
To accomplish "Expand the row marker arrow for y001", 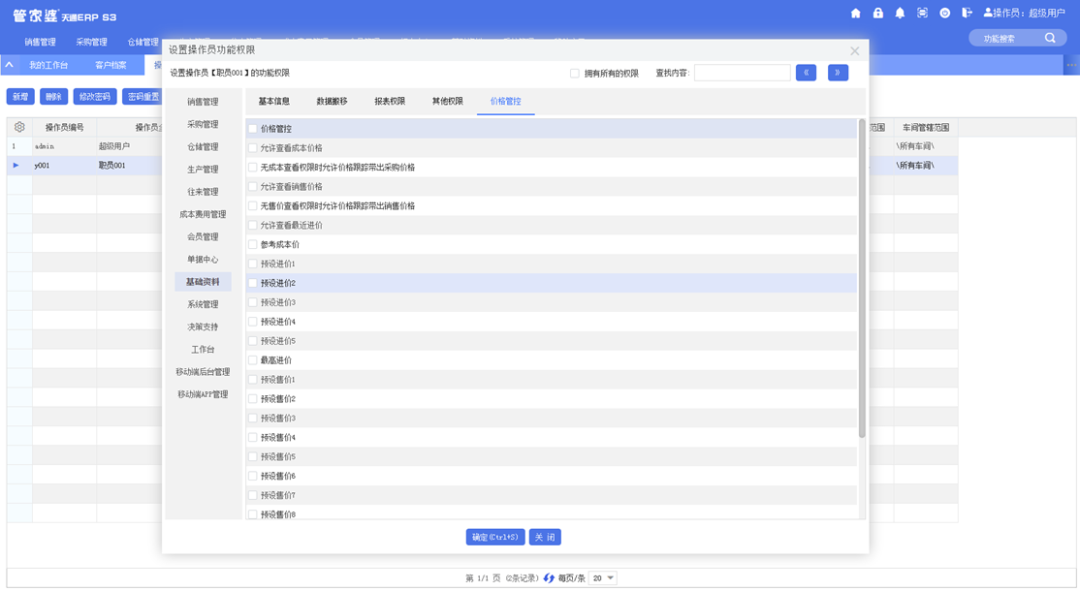I will pos(16,165).
